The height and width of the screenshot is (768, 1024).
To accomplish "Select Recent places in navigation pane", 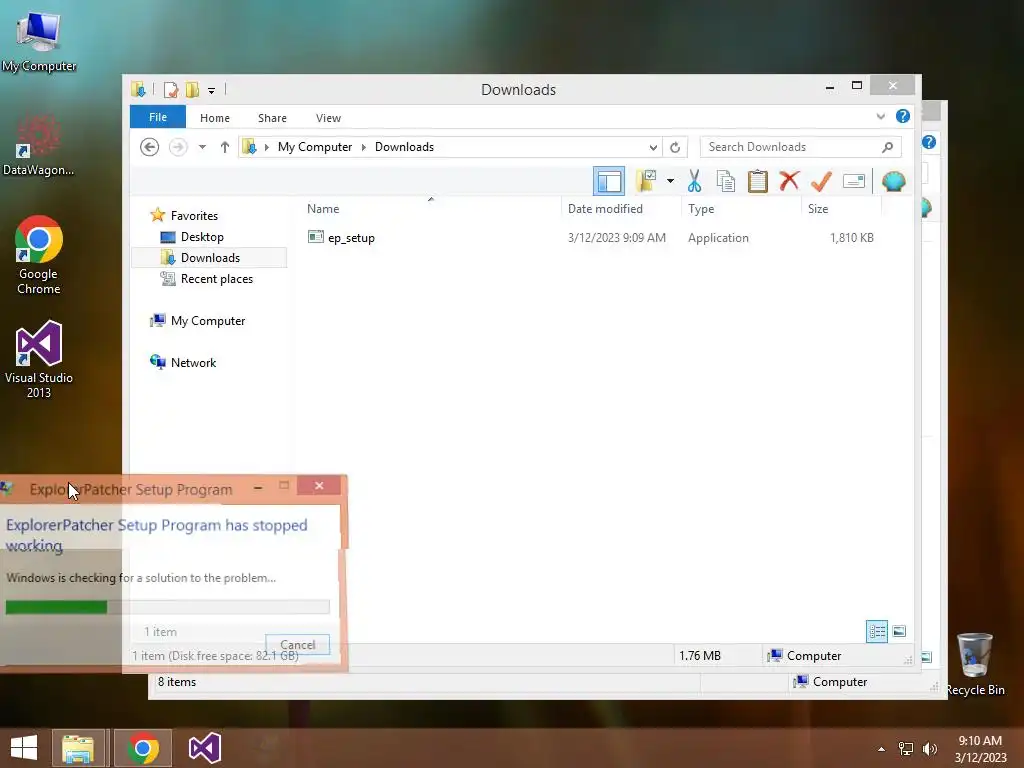I will [x=216, y=279].
